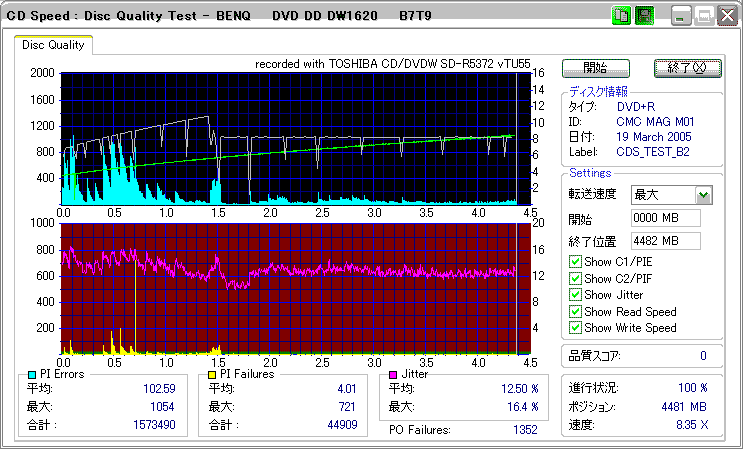
Task: Click the PO Failures value 1352
Action: 526,430
